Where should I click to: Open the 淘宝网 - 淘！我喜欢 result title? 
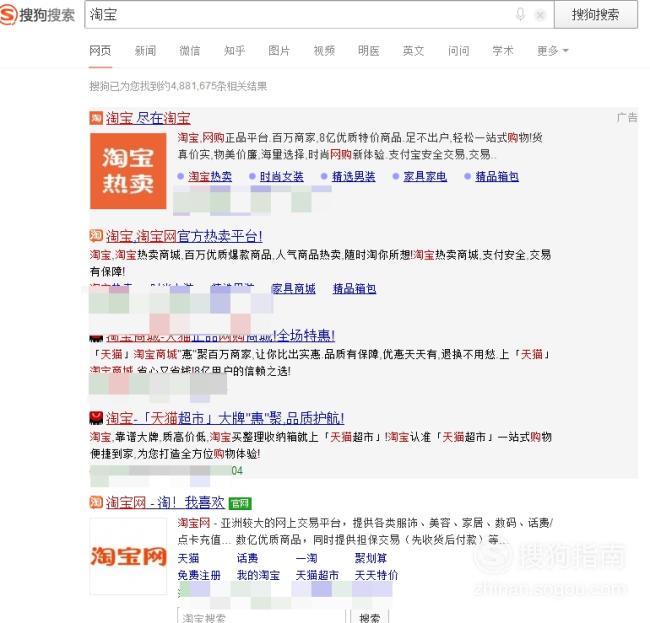[x=165, y=503]
